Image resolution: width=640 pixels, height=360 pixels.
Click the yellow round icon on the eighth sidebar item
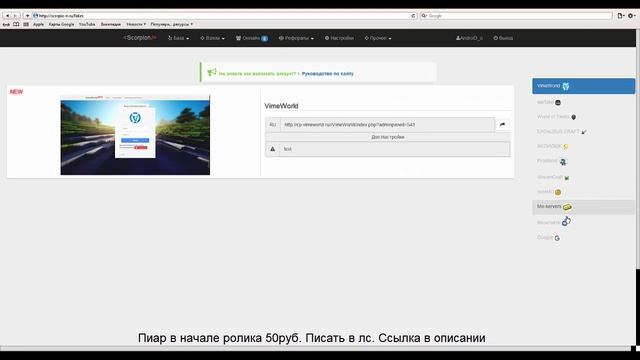point(558,192)
